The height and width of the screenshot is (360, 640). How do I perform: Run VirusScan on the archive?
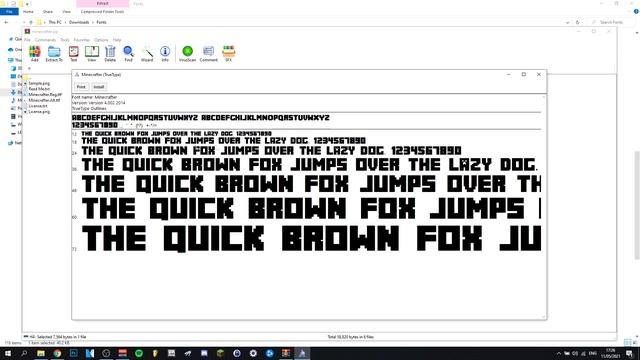click(187, 53)
